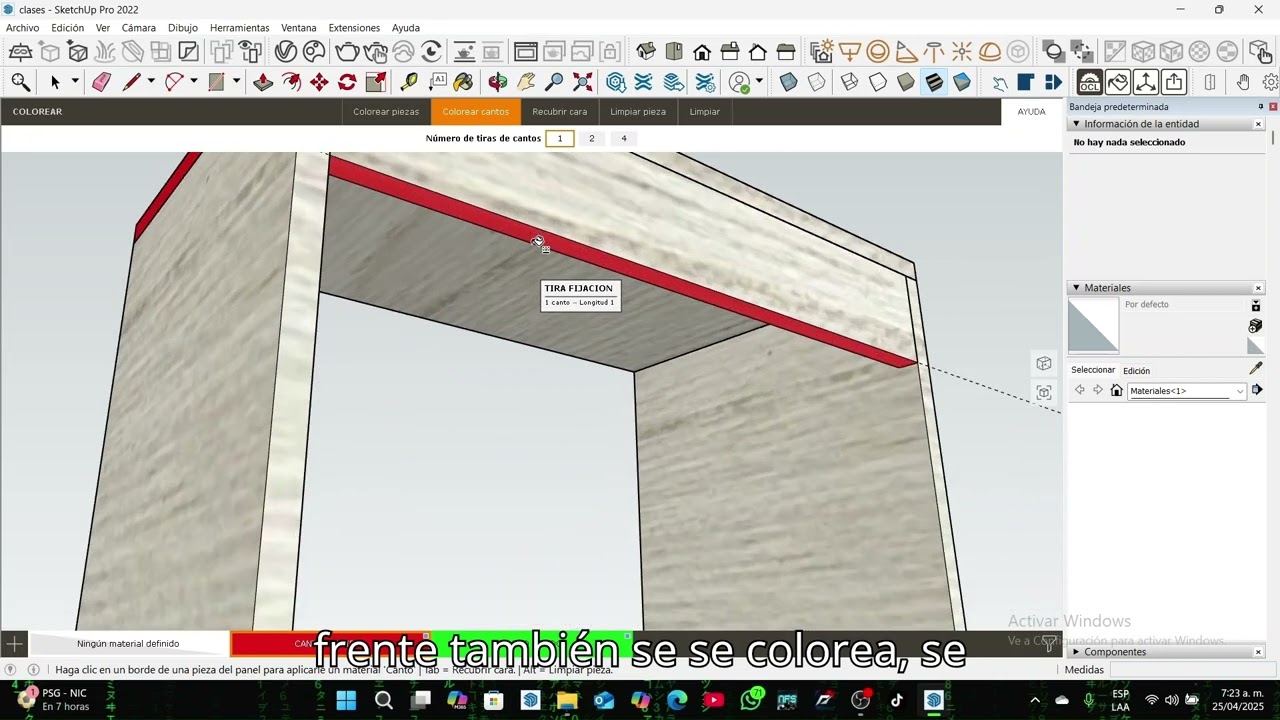
Task: Select Ningún material definido swatch
Action: click(x=128, y=643)
